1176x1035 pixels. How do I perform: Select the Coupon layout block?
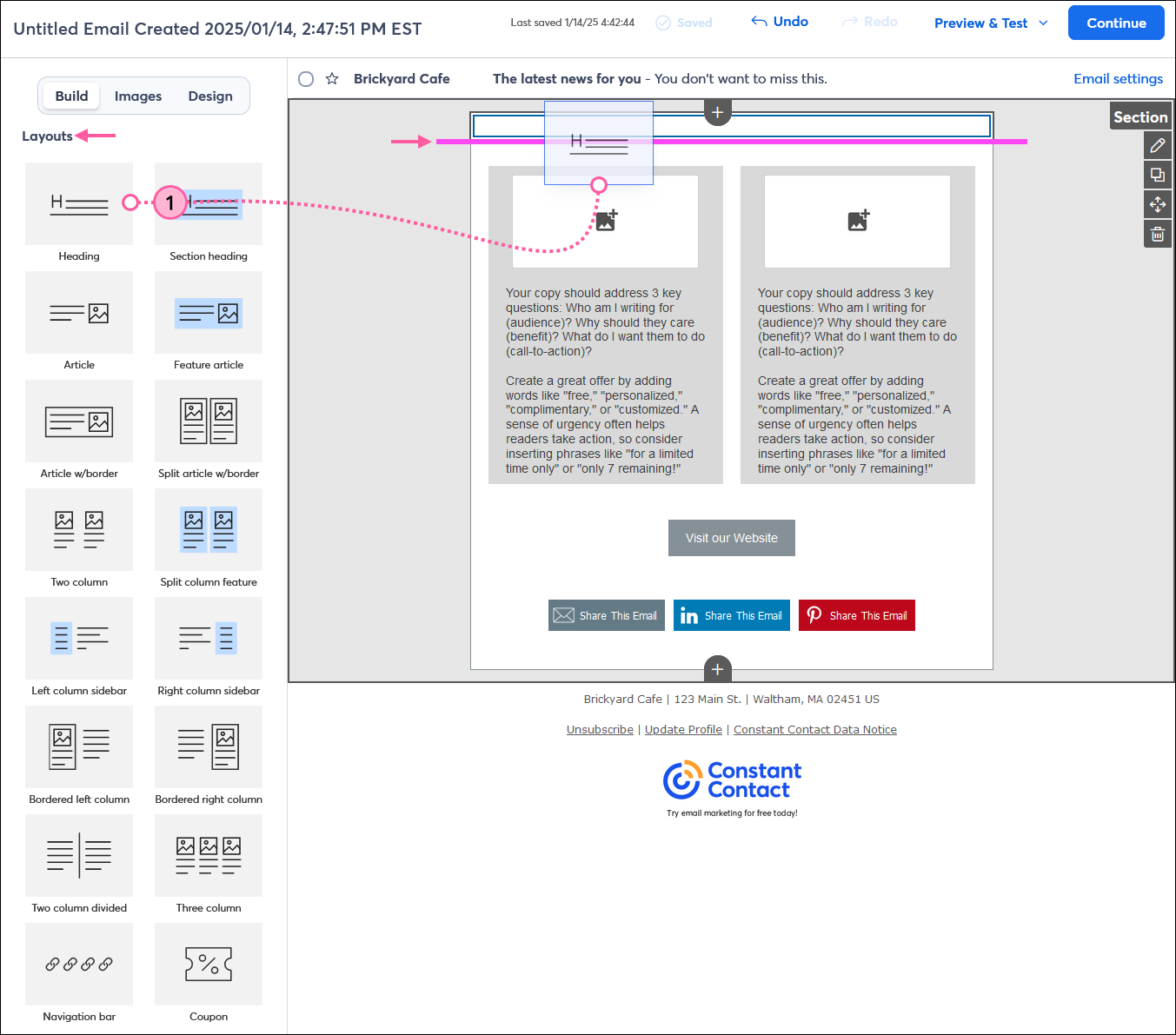click(x=209, y=965)
